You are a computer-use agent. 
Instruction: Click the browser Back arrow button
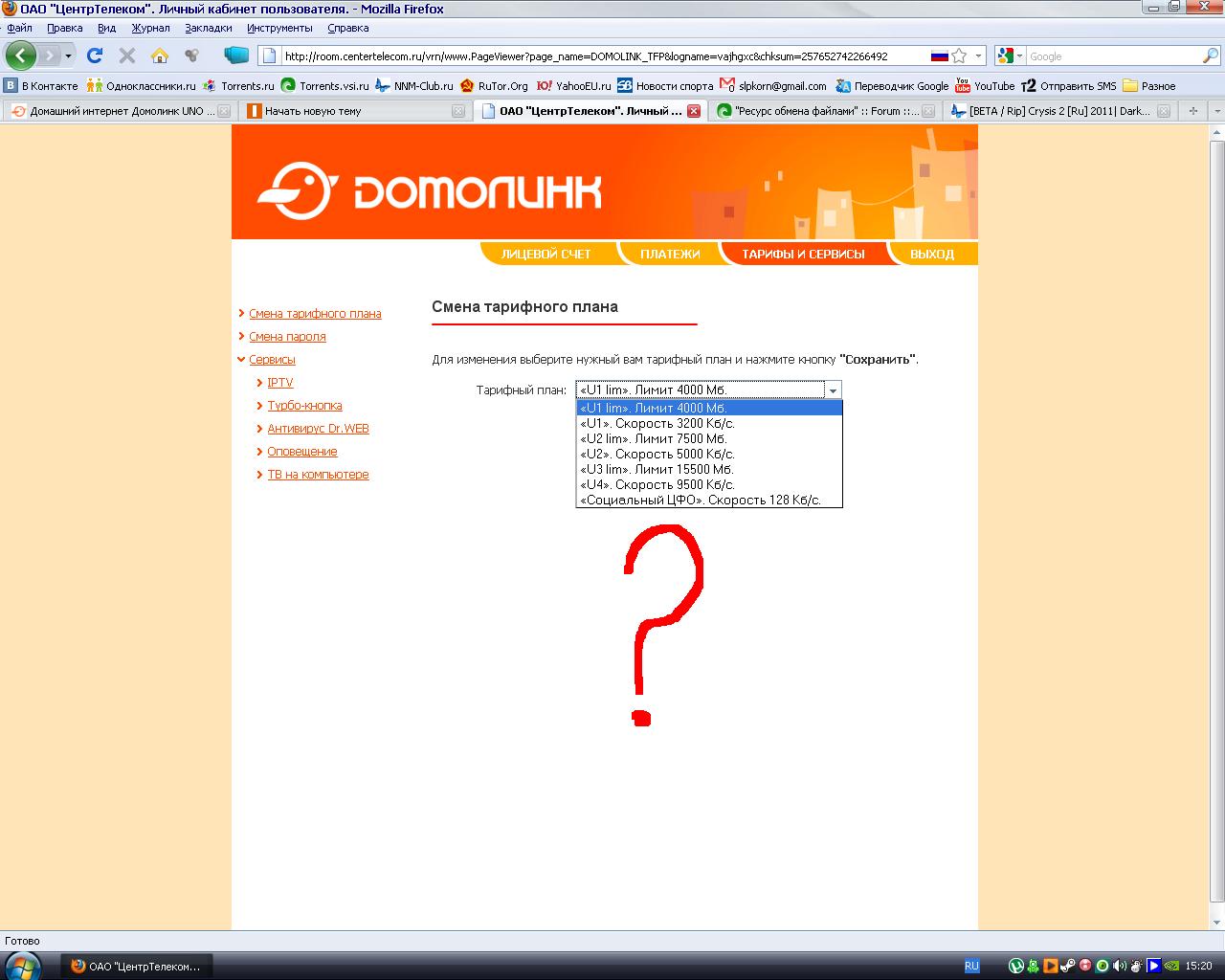coord(21,56)
